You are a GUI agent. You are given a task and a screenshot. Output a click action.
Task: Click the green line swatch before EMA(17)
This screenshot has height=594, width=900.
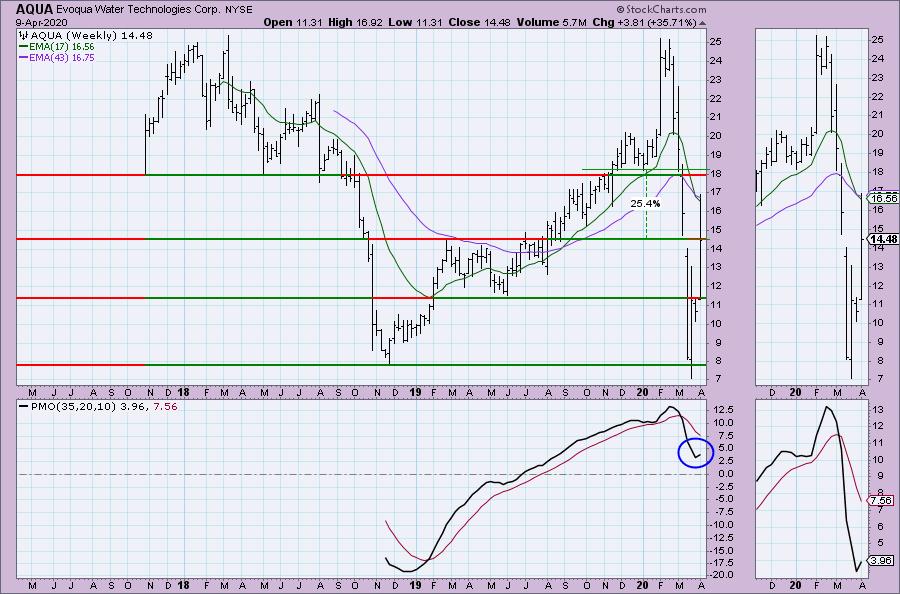[24, 46]
